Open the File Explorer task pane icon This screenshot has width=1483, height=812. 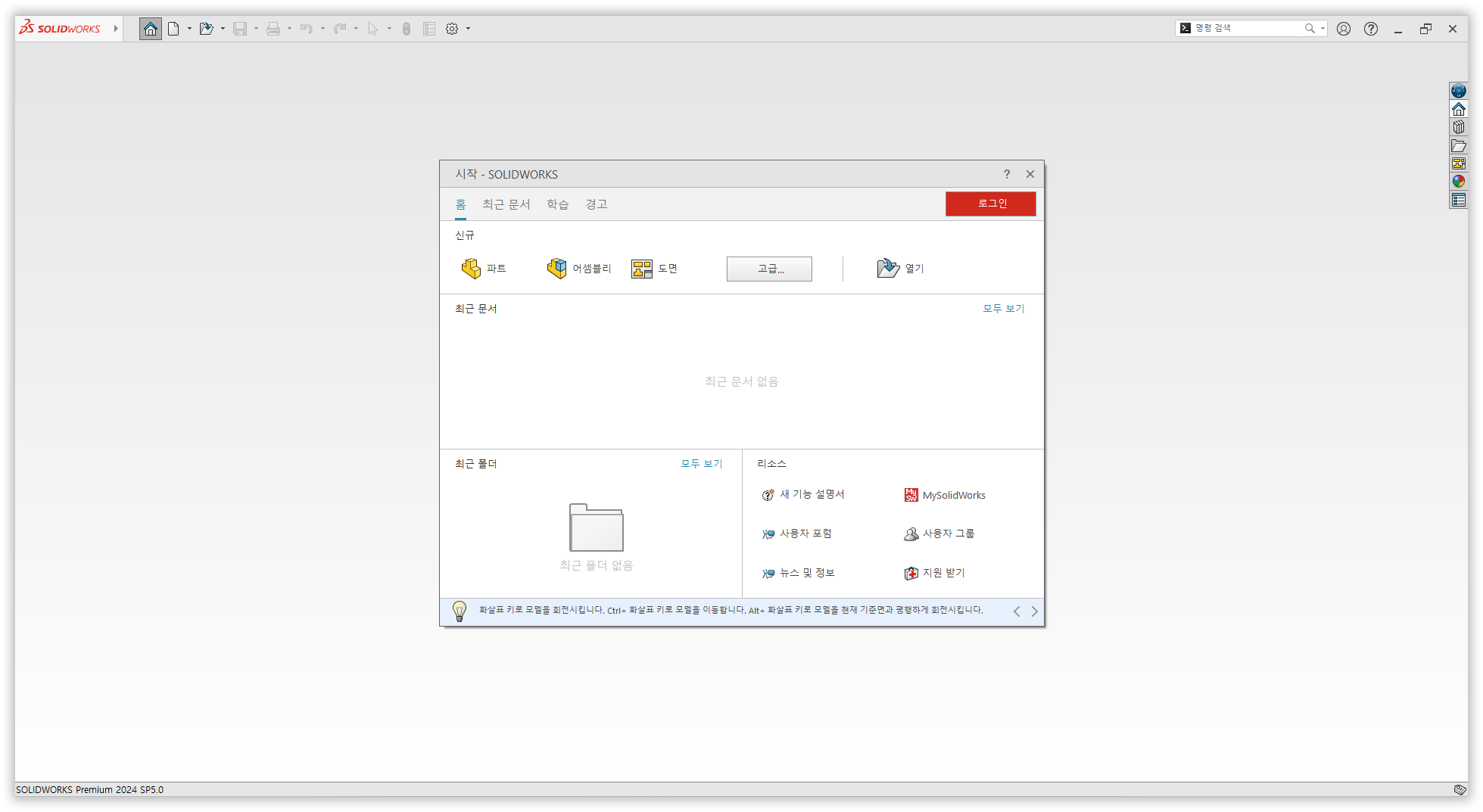tap(1459, 145)
